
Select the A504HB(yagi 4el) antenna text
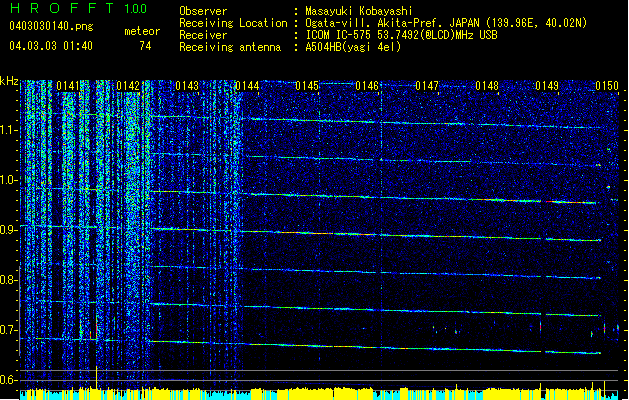point(353,47)
